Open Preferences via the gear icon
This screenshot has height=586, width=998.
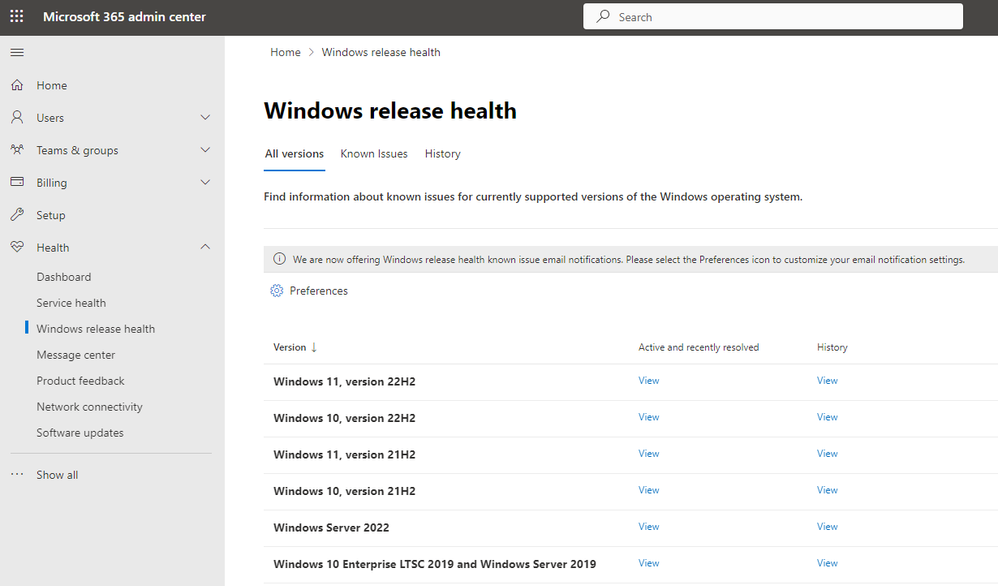click(x=276, y=290)
